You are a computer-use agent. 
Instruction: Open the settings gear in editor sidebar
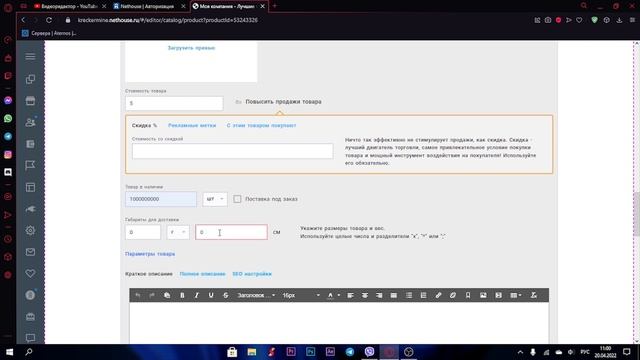point(30,230)
